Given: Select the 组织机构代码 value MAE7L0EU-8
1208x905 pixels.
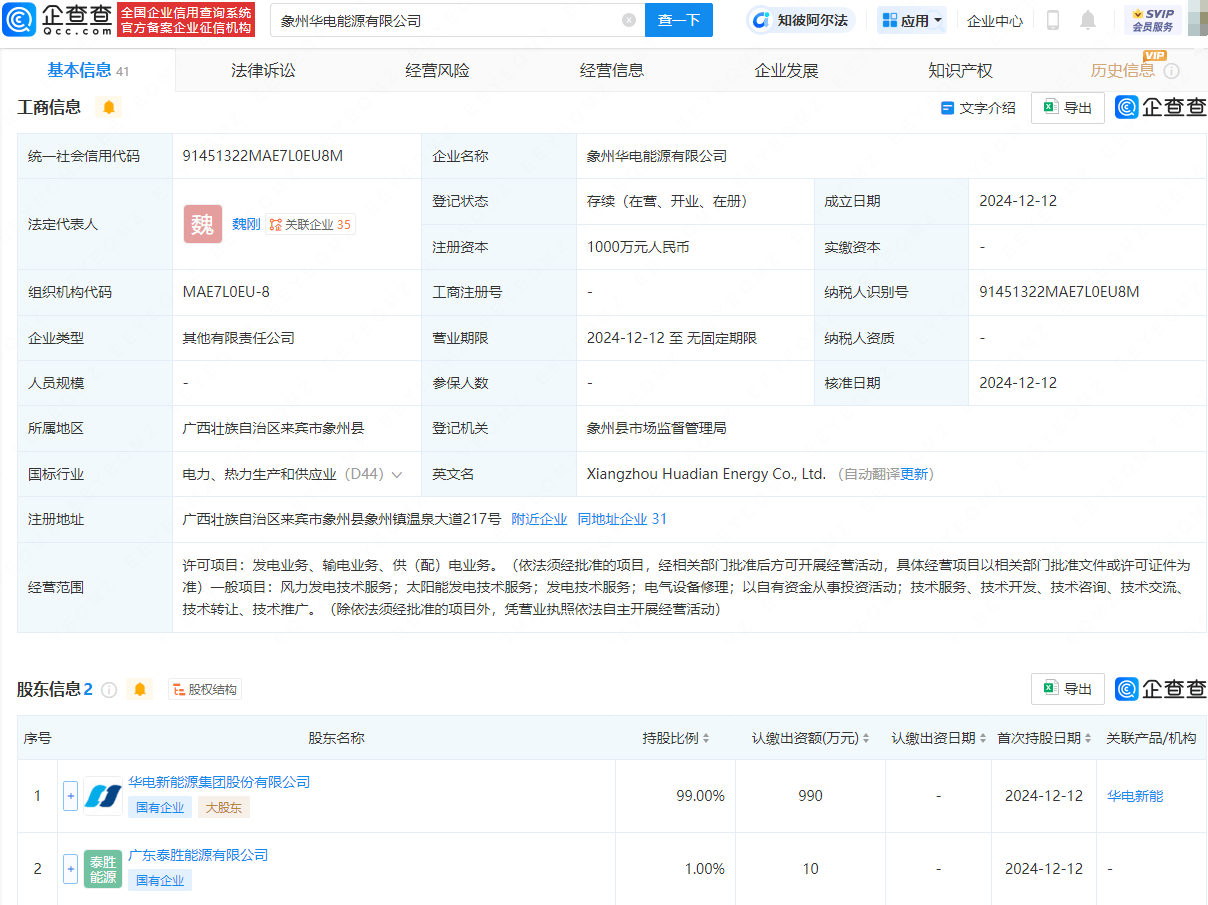Looking at the screenshot, I should (226, 292).
